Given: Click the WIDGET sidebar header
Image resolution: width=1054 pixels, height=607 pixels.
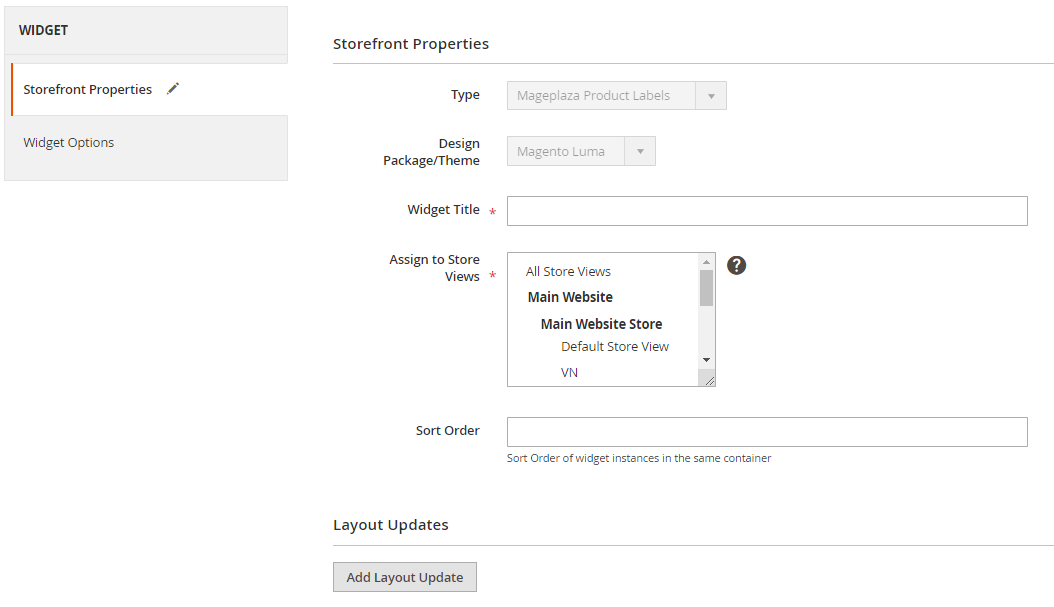Looking at the screenshot, I should click(44, 30).
